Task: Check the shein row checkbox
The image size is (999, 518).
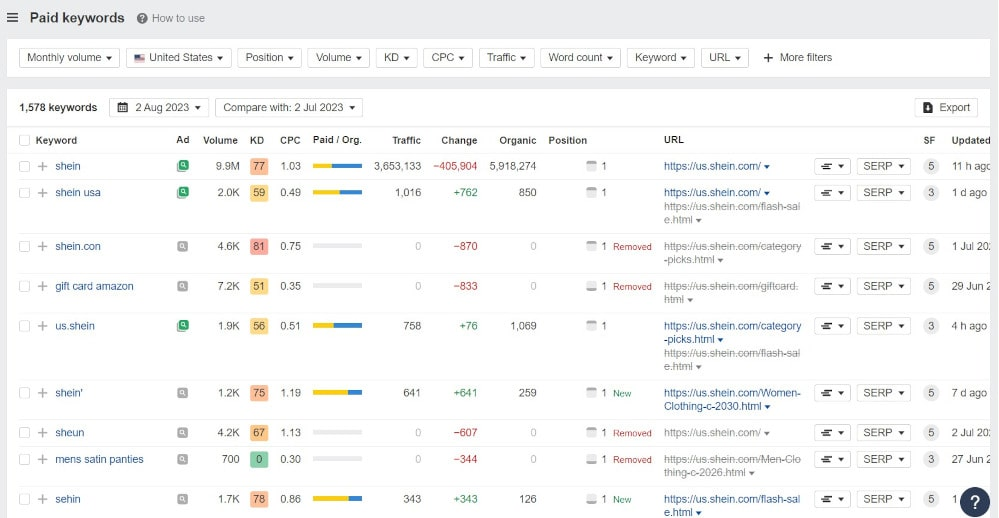Action: [24, 166]
